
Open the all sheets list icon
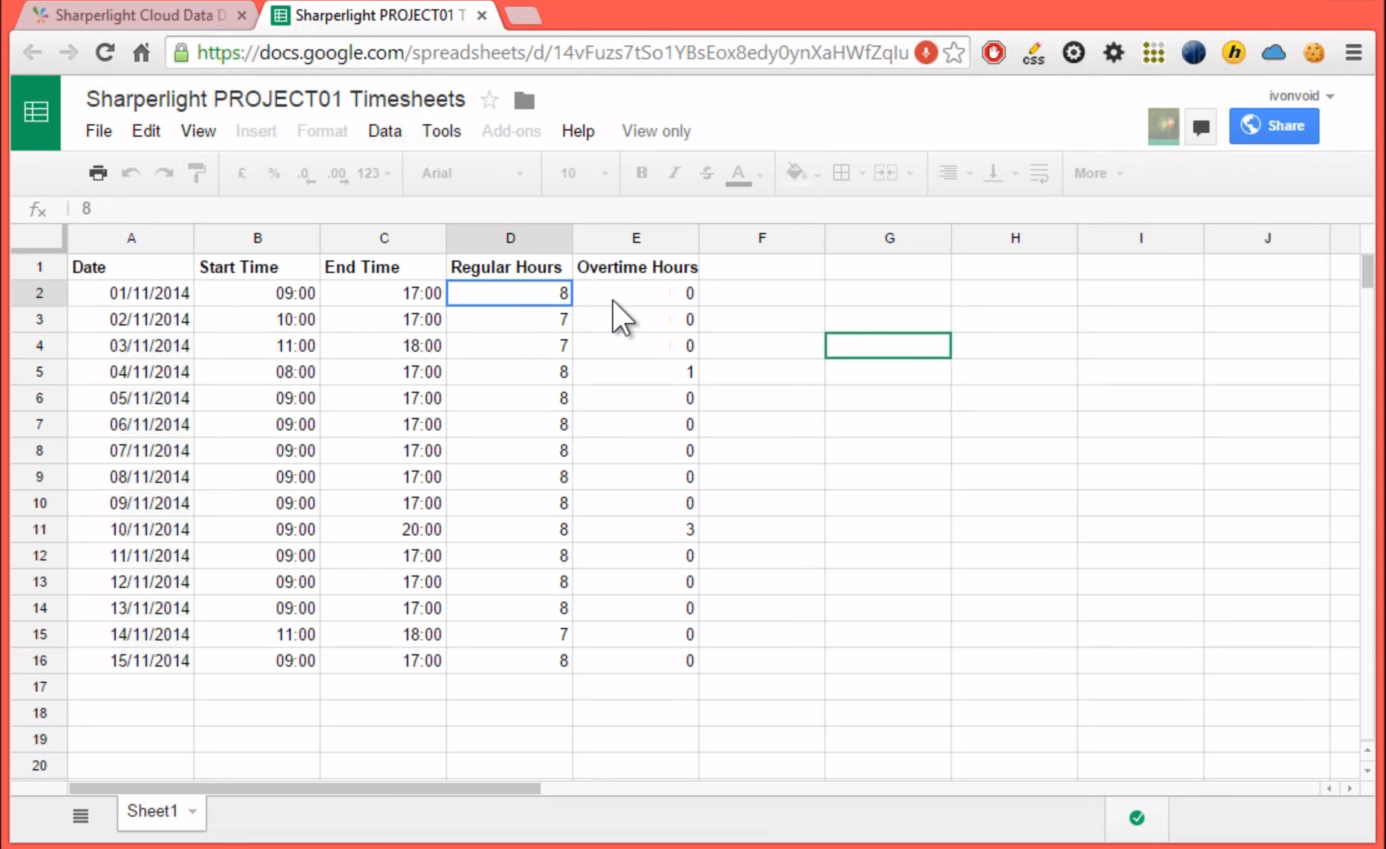coord(81,816)
